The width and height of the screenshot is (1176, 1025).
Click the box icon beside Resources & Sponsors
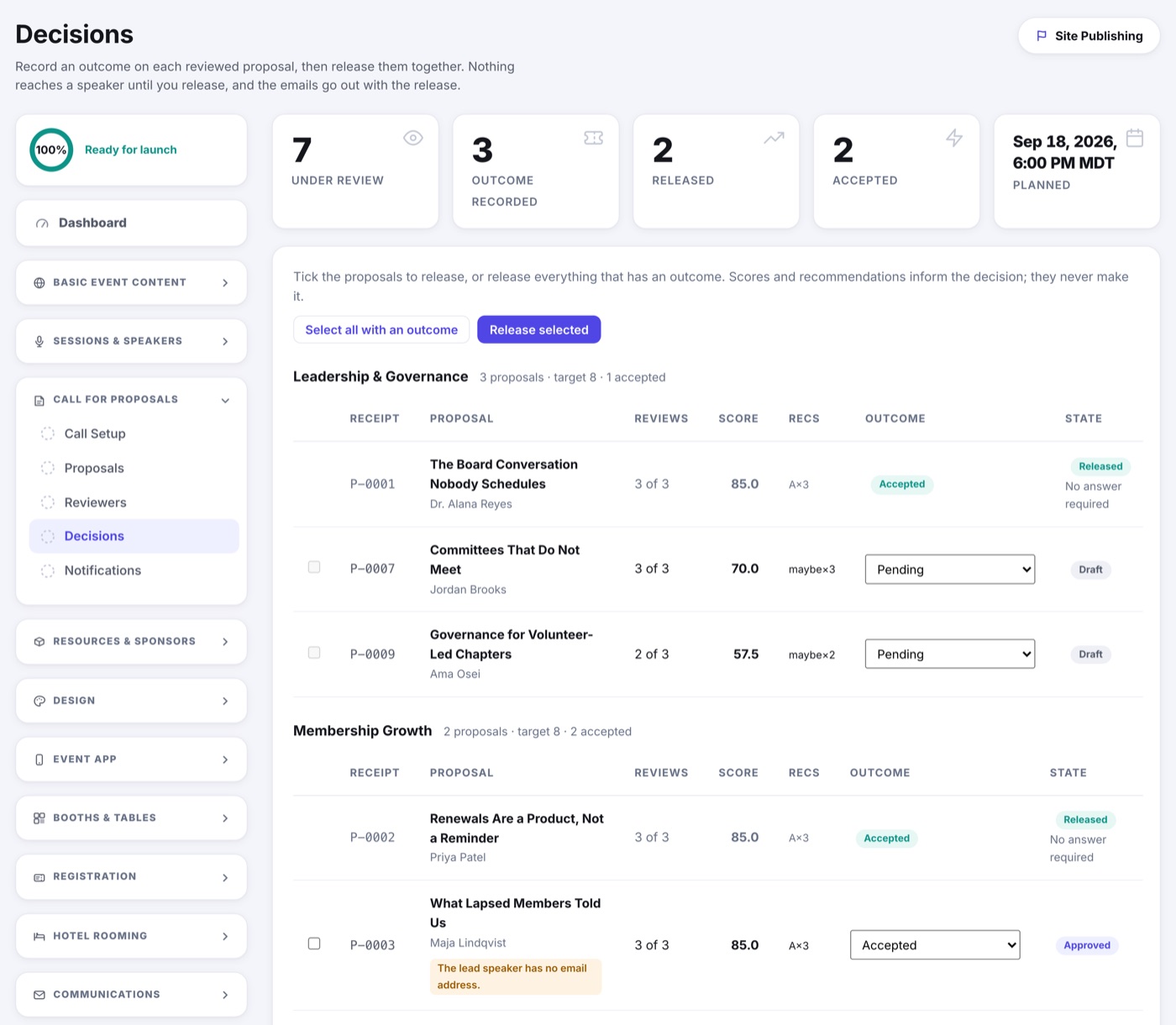[x=39, y=642]
